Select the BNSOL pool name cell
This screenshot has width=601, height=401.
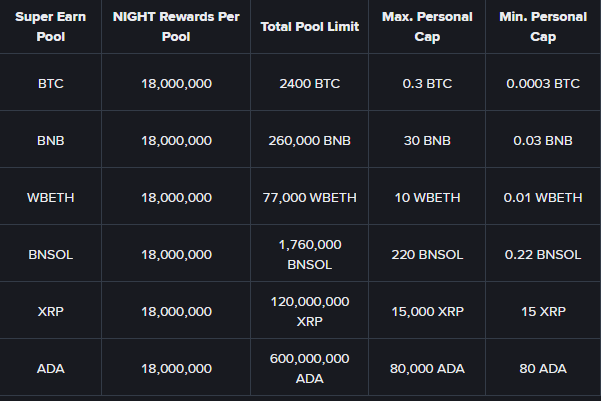(50, 254)
